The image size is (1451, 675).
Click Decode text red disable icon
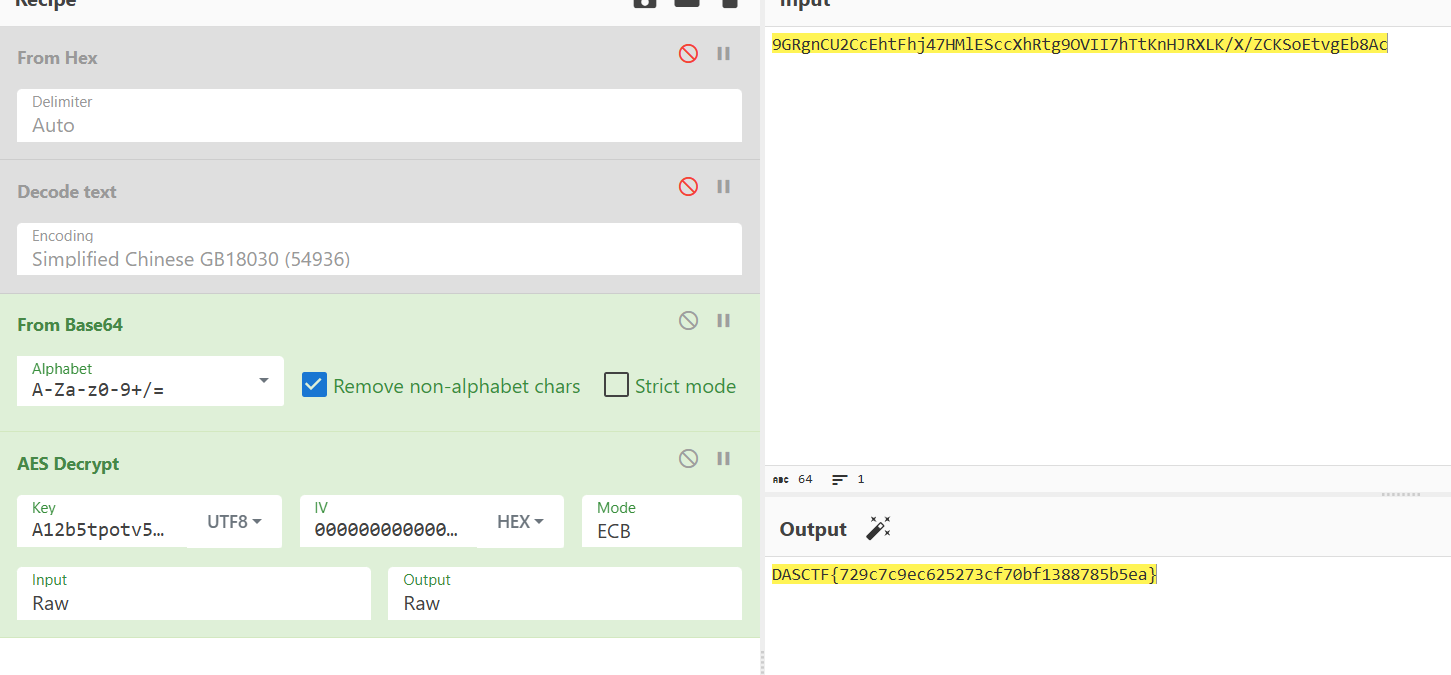point(688,187)
